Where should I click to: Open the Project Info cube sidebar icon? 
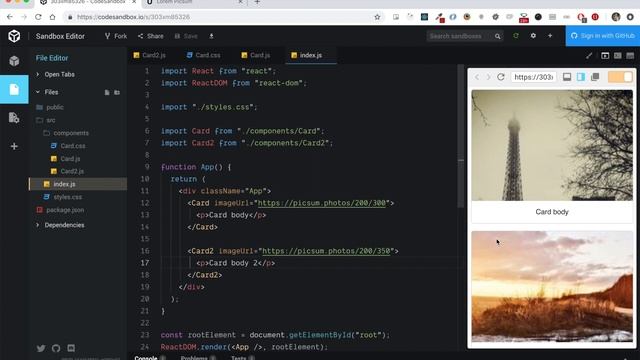[x=14, y=61]
